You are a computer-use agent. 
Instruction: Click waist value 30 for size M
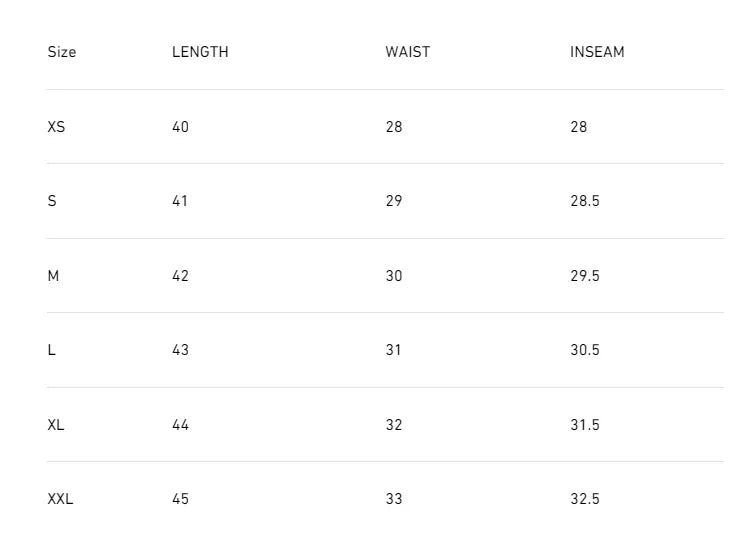(394, 276)
